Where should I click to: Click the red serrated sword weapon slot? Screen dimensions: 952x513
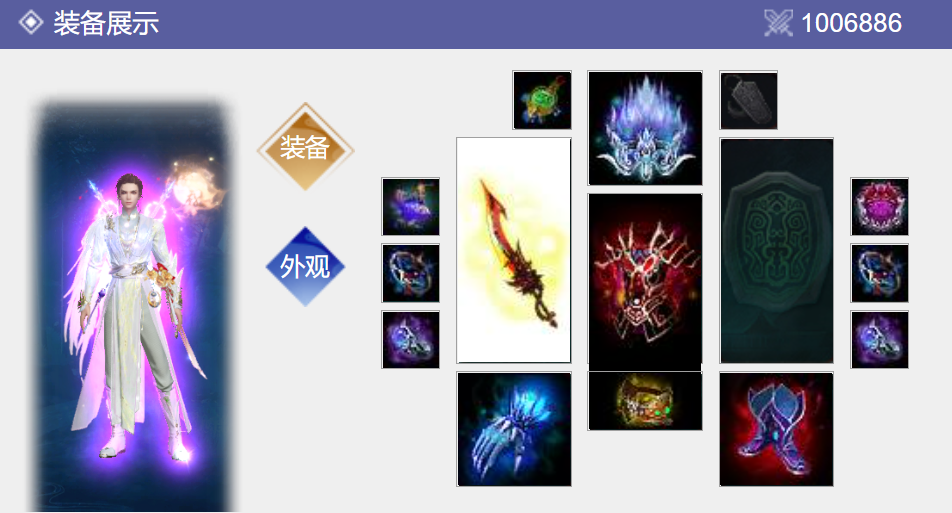[514, 250]
